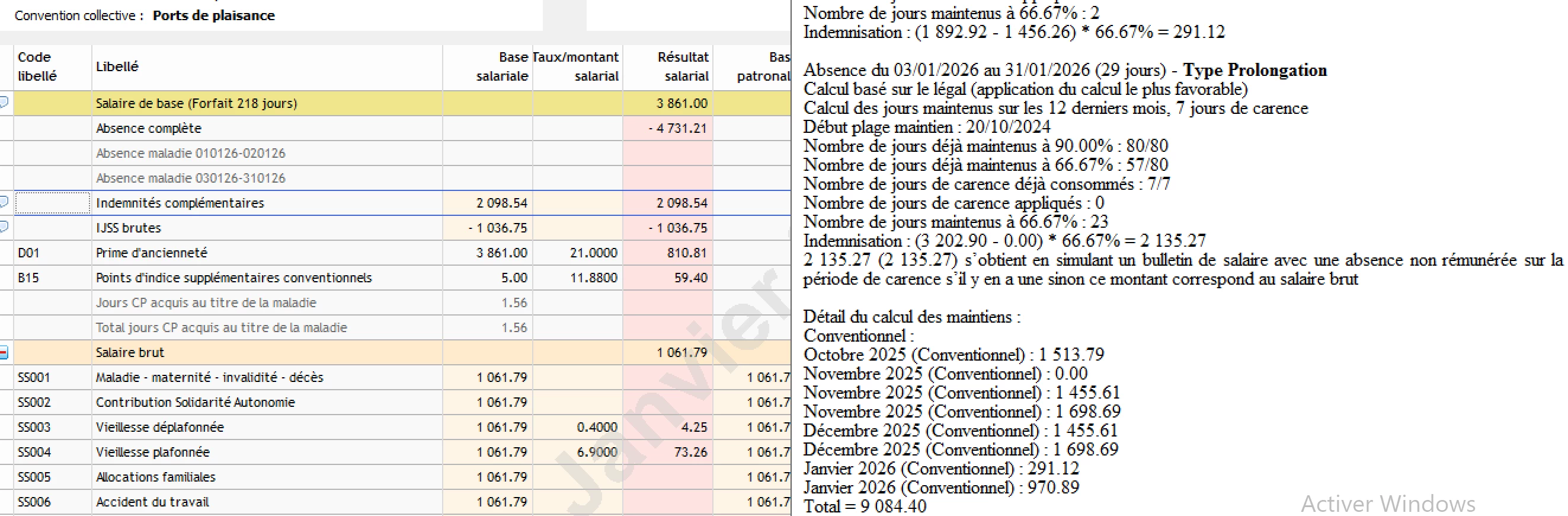This screenshot has height=516, width=1568.
Task: Click the '- 4 731.21' result value
Action: point(677,129)
